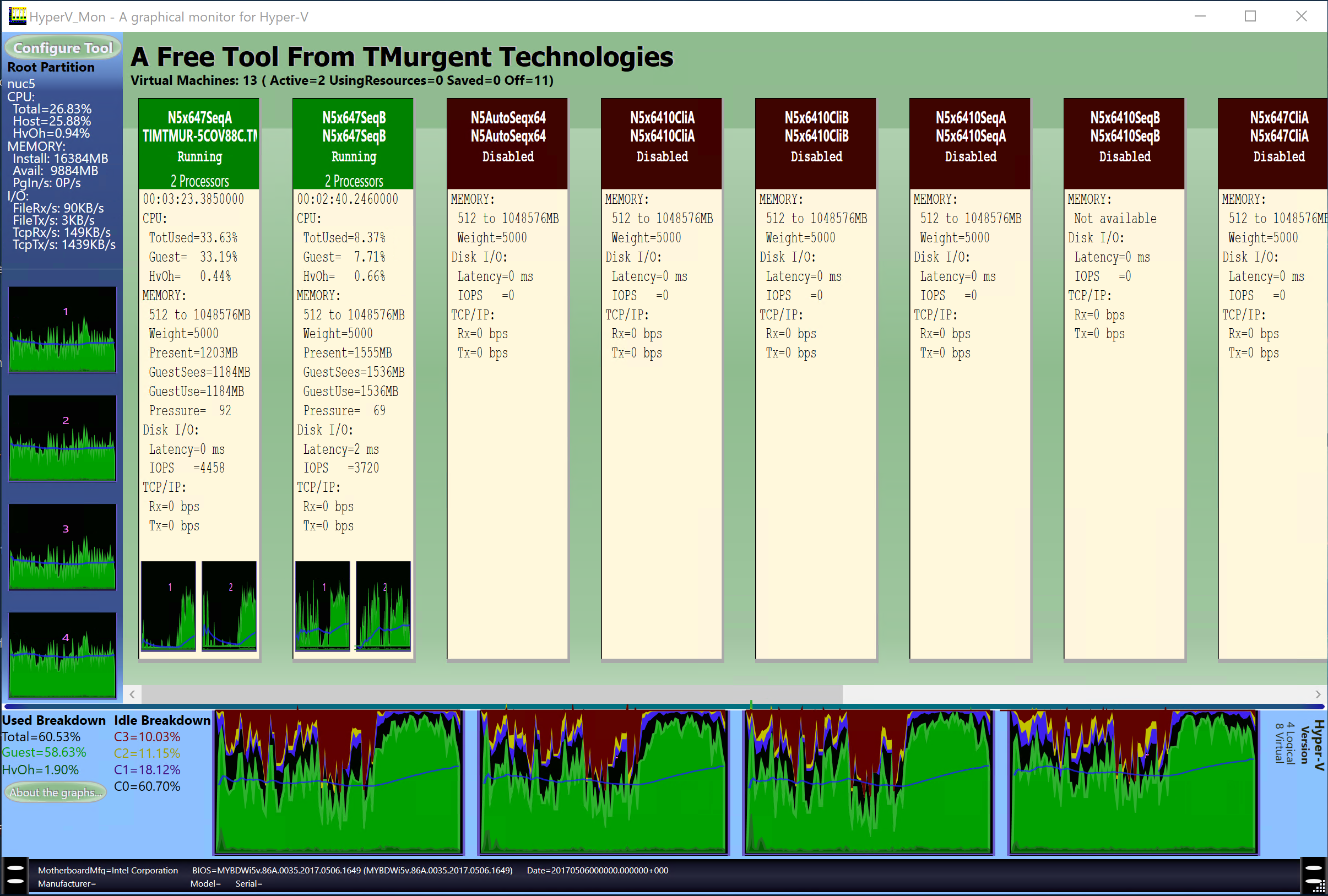Image resolution: width=1328 pixels, height=896 pixels.
Task: Select the N5x6410CliB disabled VM header
Action: click(x=816, y=144)
